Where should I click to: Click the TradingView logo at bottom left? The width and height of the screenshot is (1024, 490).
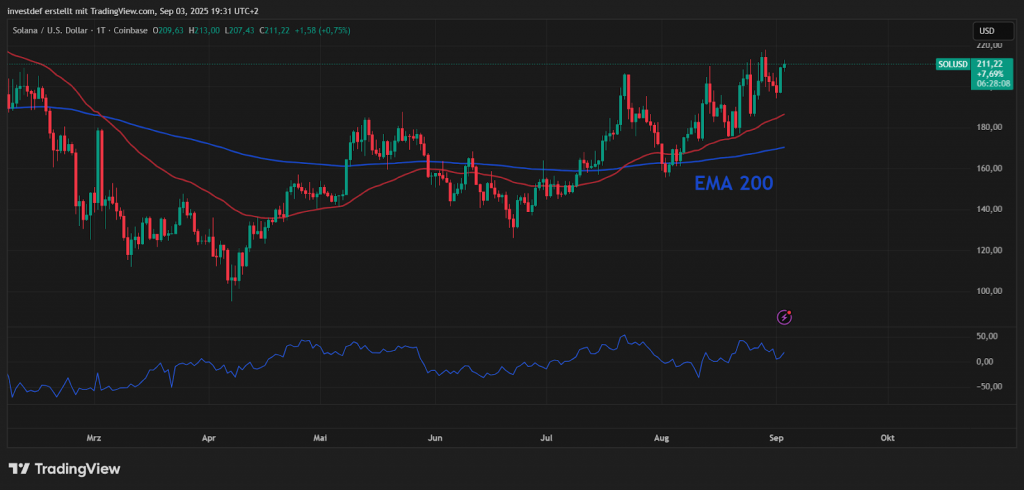(64, 469)
